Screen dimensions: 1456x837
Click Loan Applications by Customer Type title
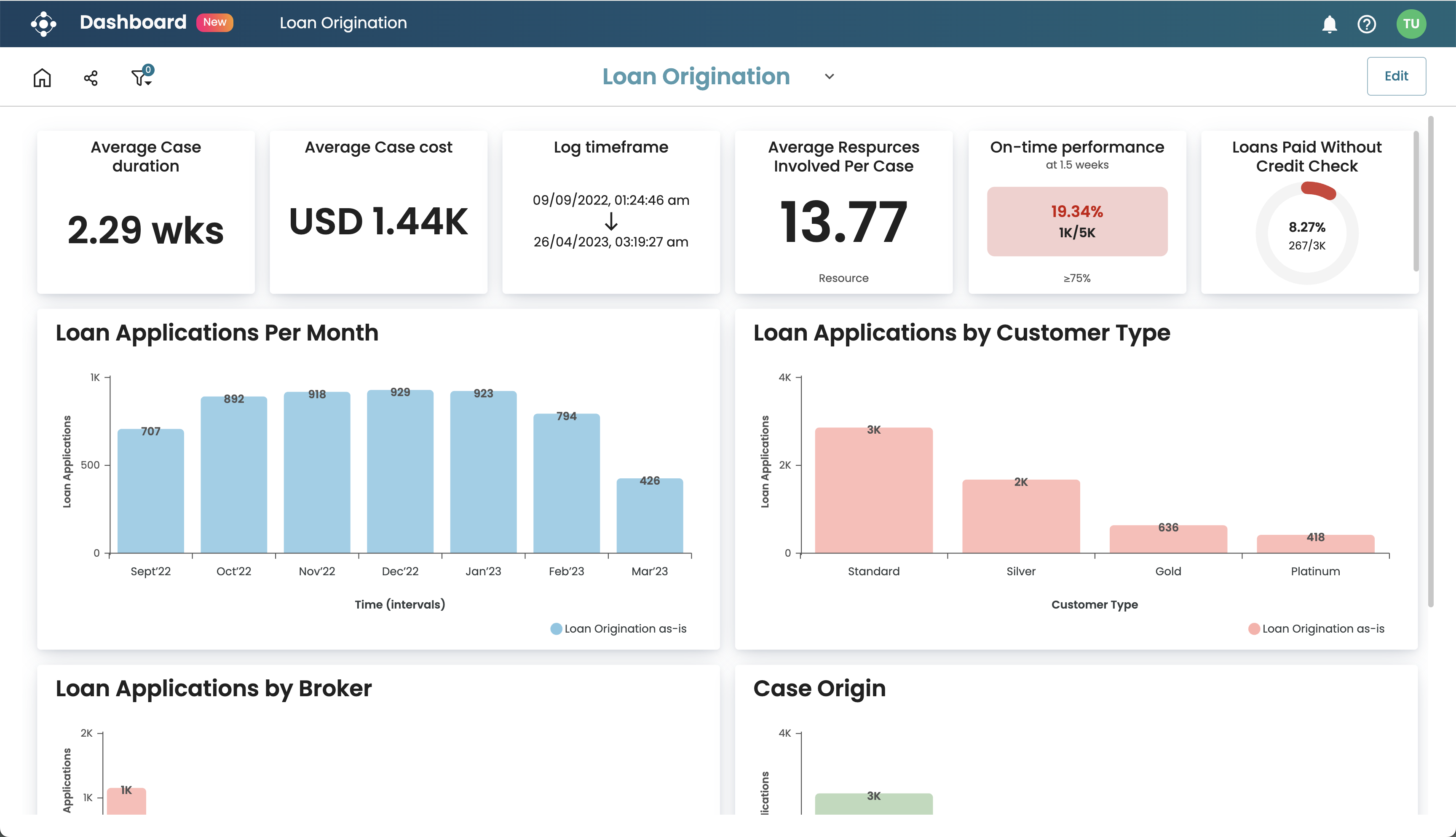961,333
